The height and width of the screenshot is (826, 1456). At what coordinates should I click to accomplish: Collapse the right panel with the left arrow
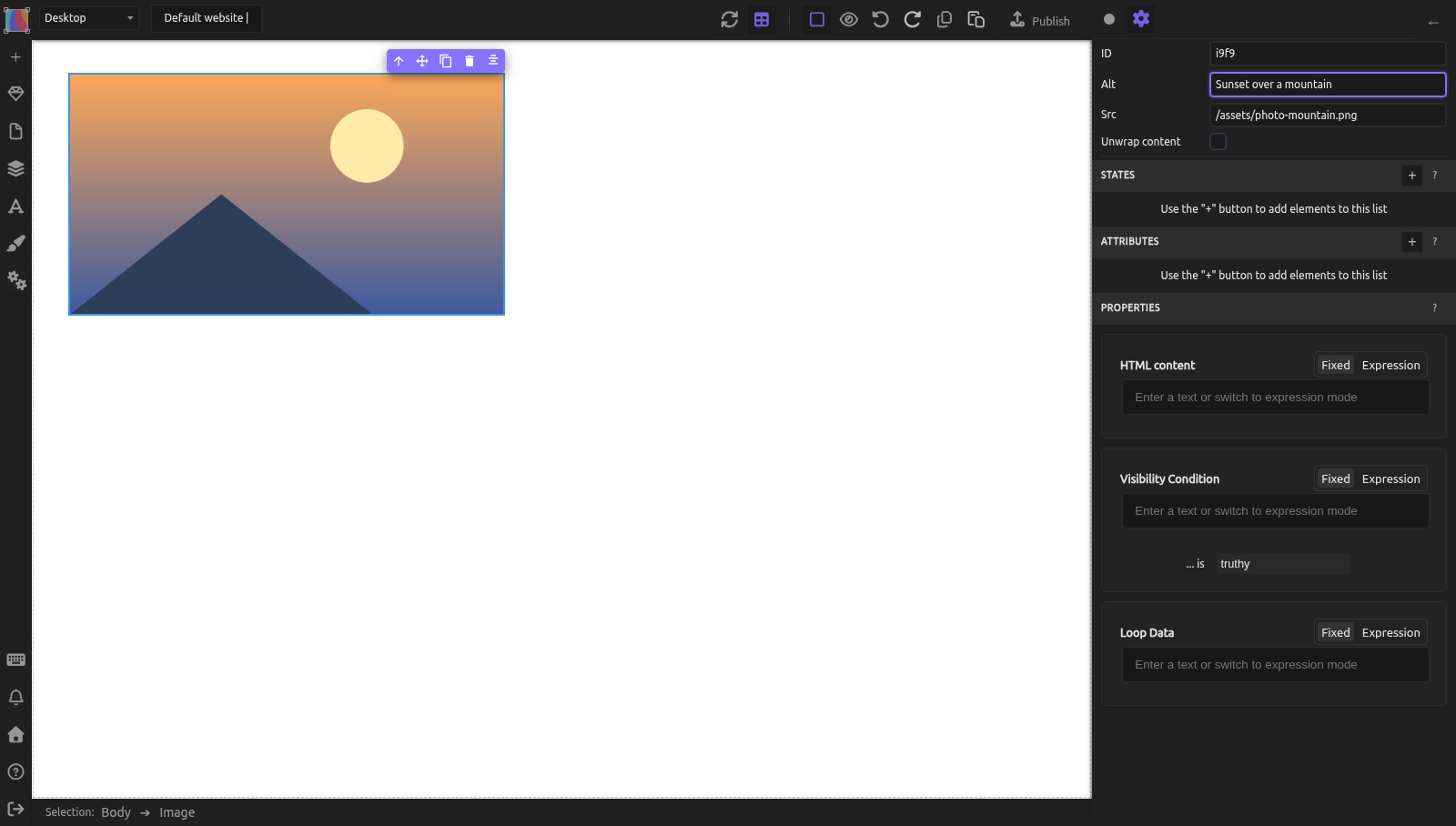[1433, 23]
